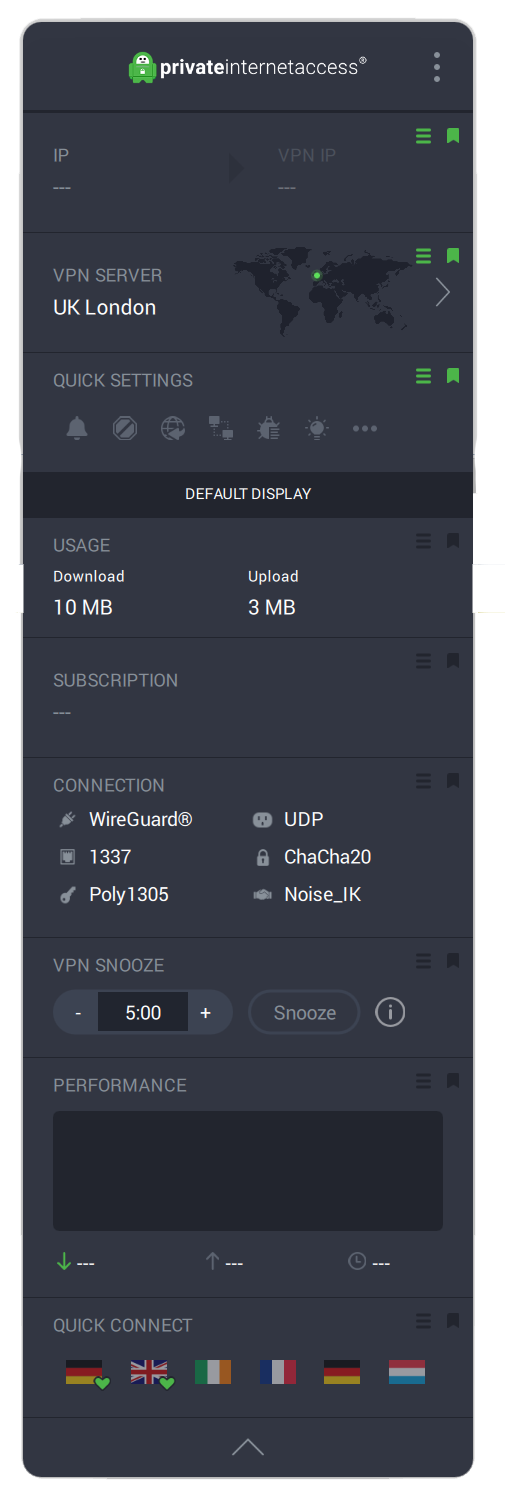Quick connect to the UK flag server
This screenshot has height=1489, width=505.
(151, 1373)
